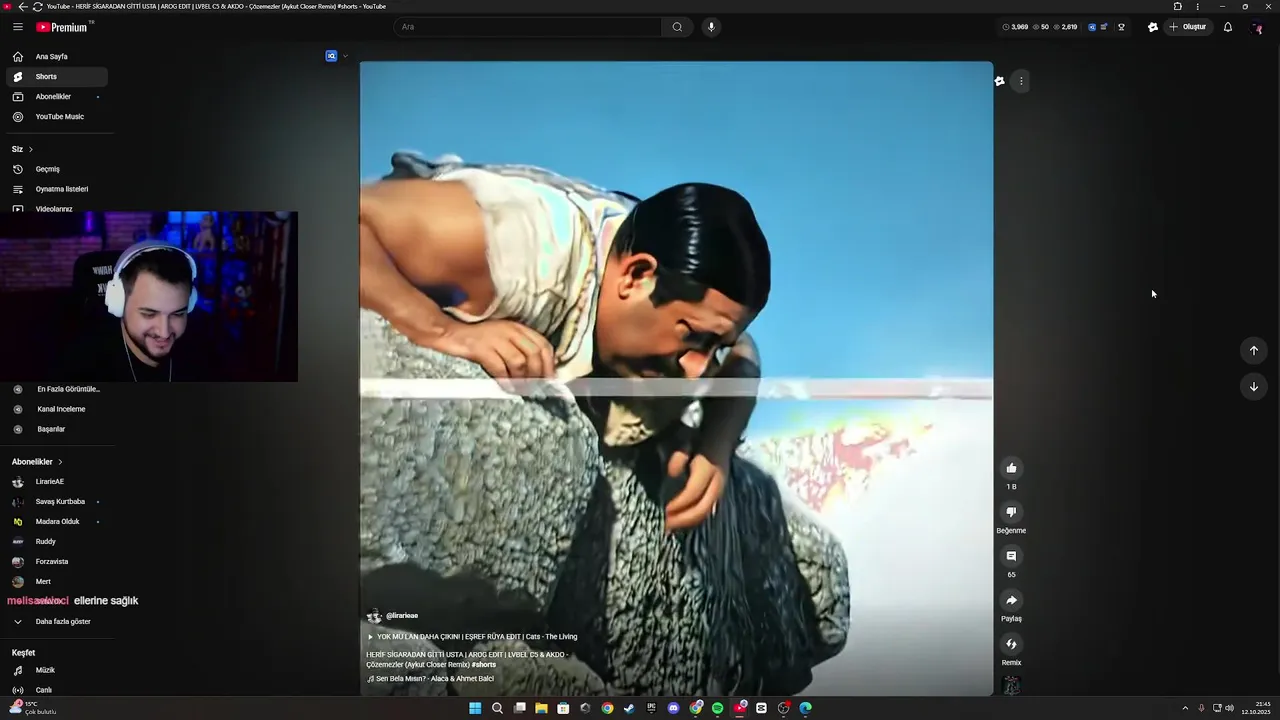The width and height of the screenshot is (1280, 720).
Task: Open sound Sen Bela Mısın? - Alaca
Action: 430,678
